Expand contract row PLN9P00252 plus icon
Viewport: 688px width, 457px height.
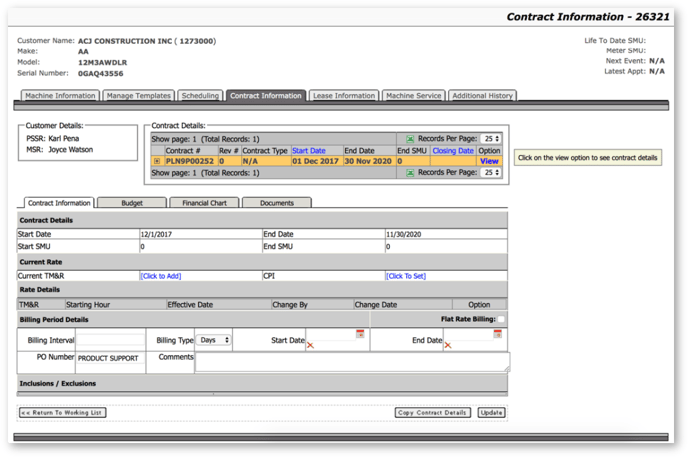coord(157,161)
